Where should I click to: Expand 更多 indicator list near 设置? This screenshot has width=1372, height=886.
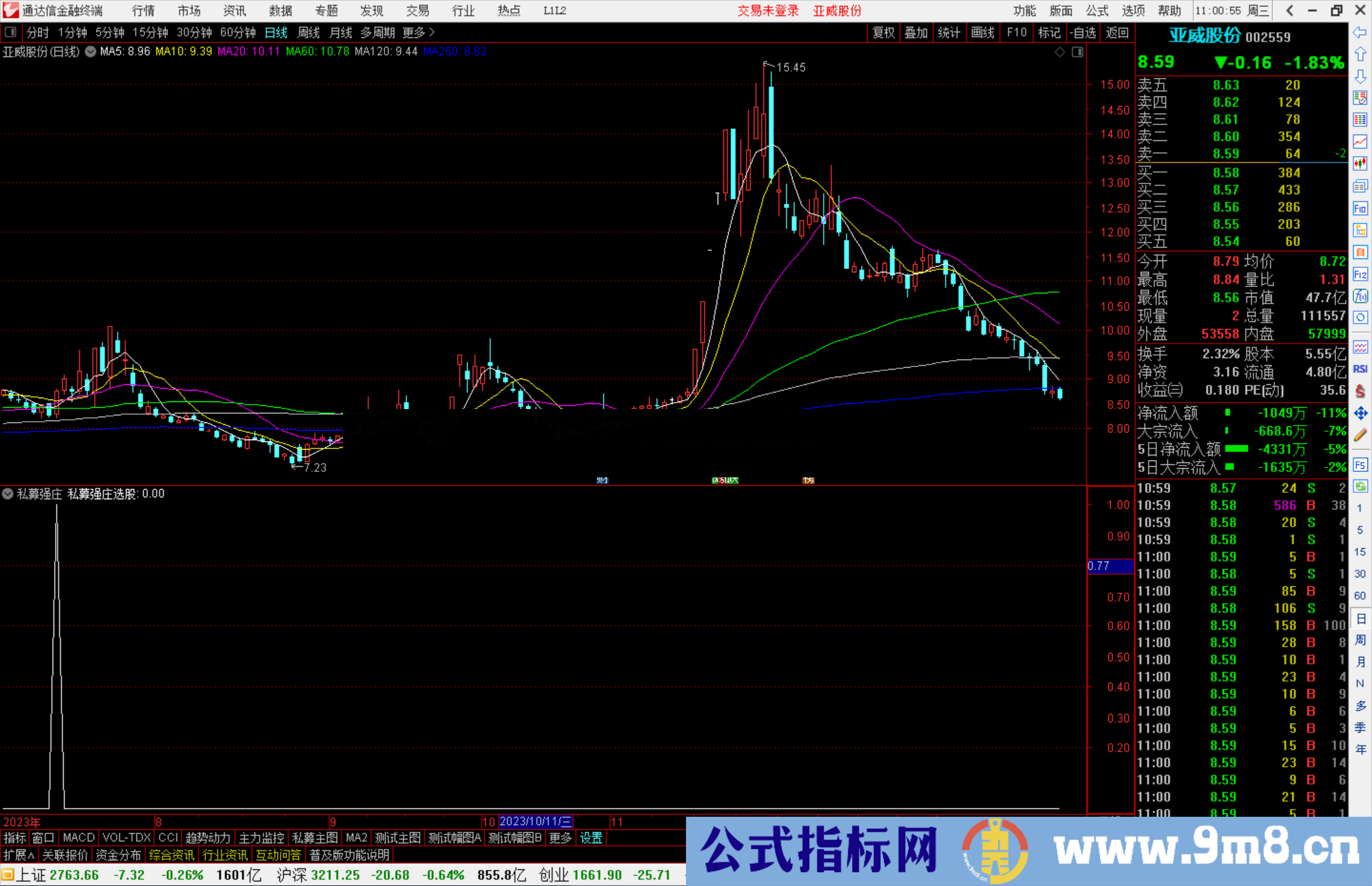(x=559, y=838)
